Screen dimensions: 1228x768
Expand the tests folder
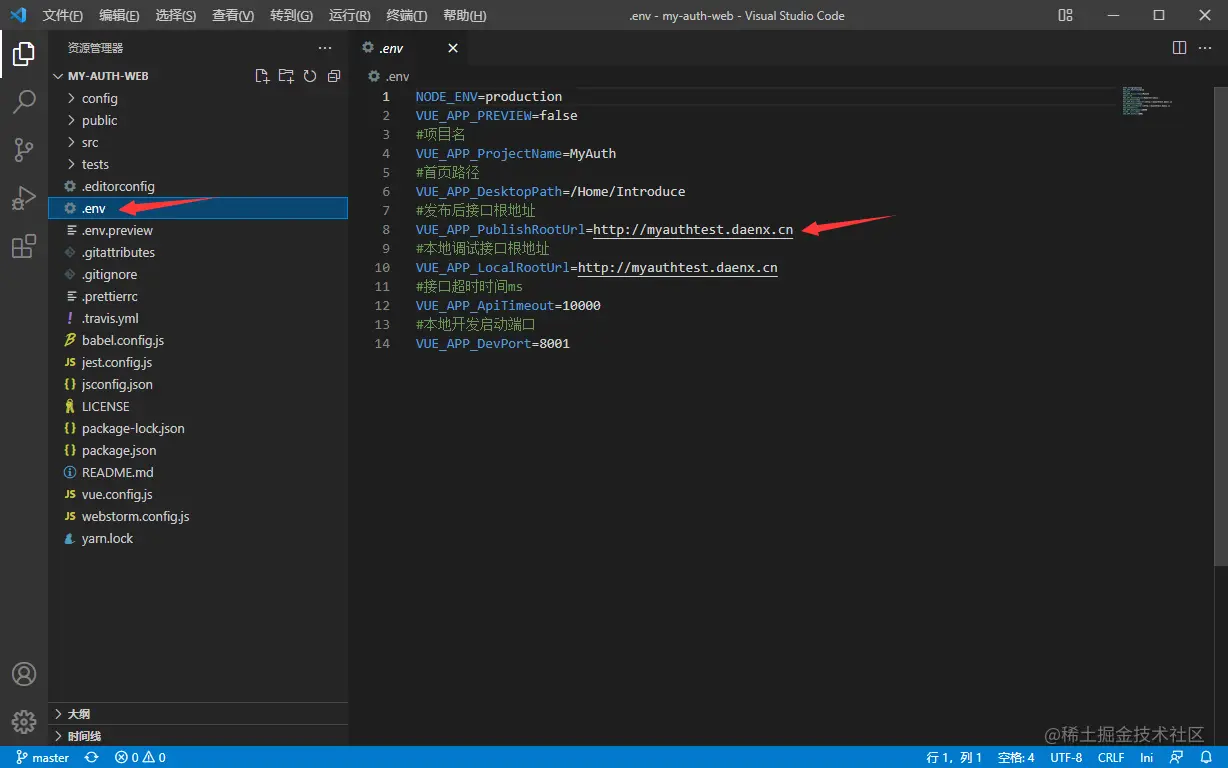(x=198, y=164)
